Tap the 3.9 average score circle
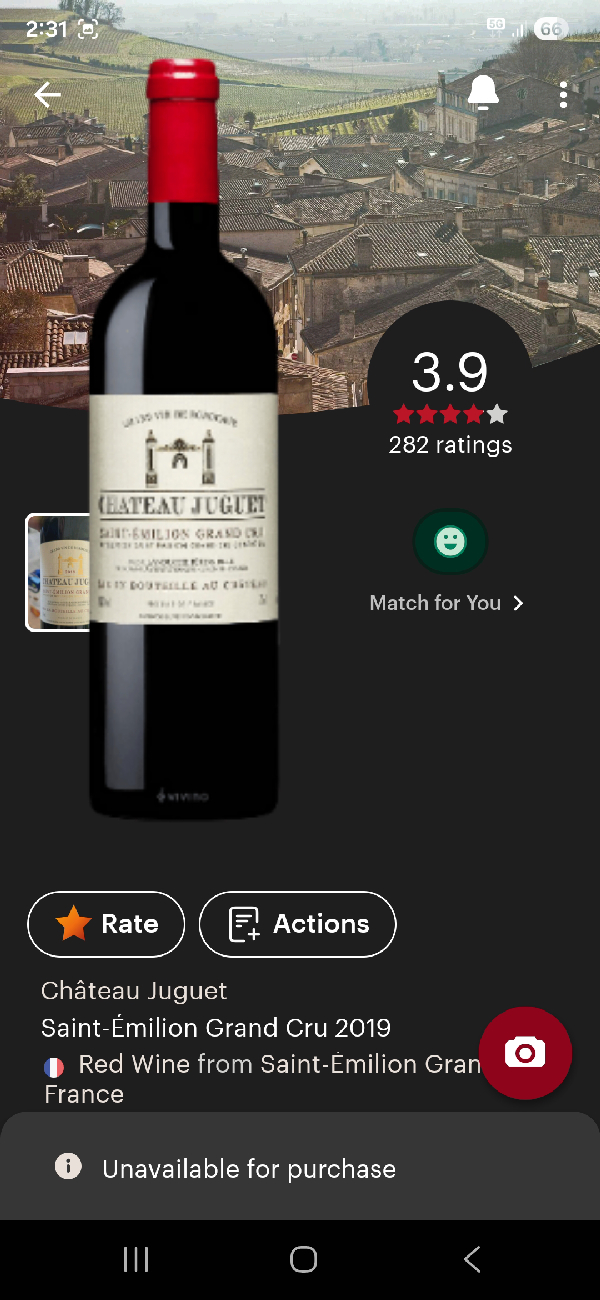Image resolution: width=600 pixels, height=1300 pixels. (450, 372)
